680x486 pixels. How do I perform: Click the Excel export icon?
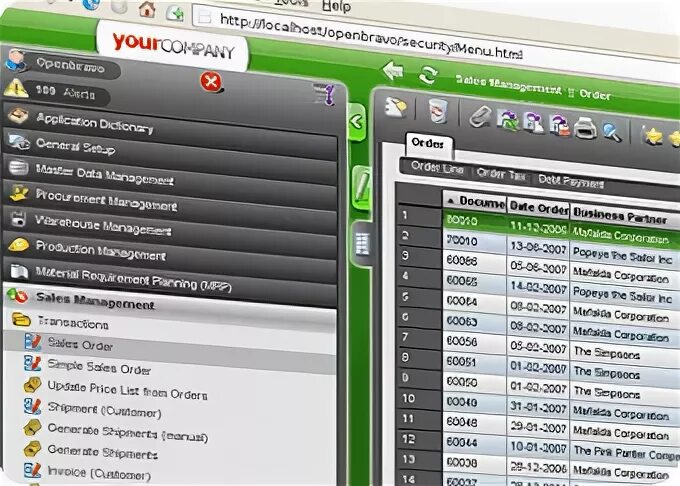[x=508, y=120]
